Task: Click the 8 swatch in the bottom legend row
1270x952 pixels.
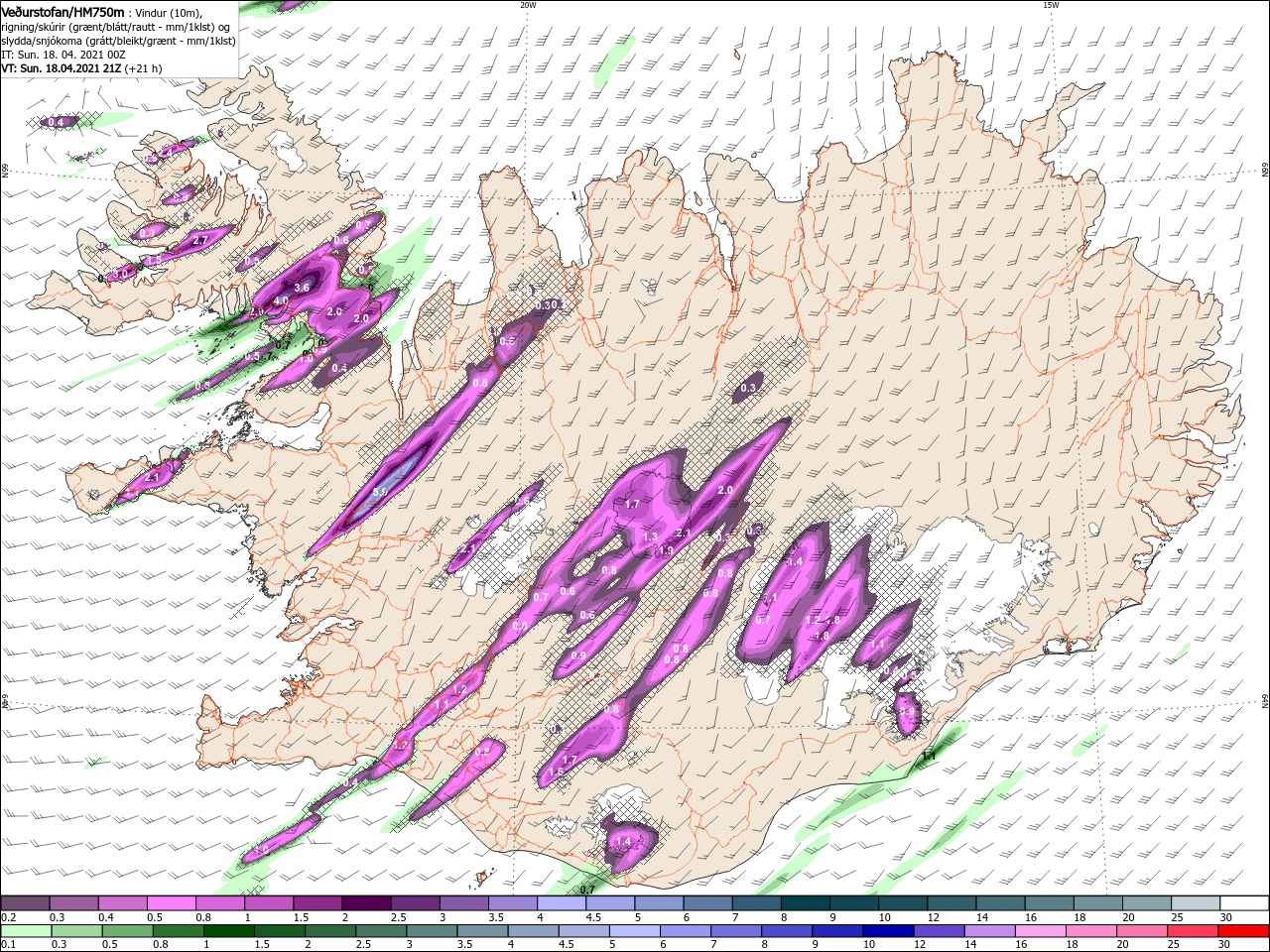Action: (x=788, y=931)
